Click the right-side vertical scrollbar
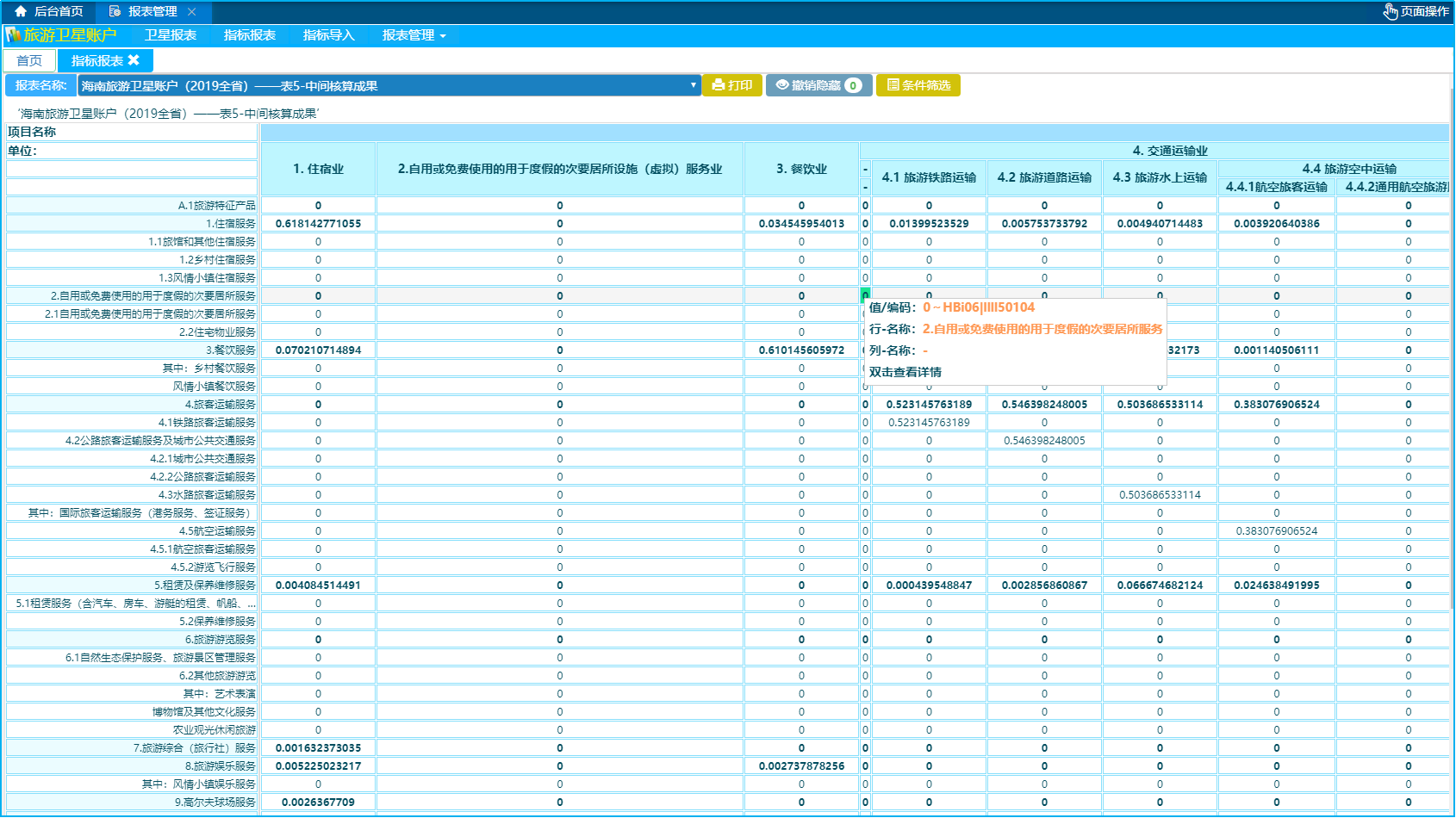Screen dimensions: 1456x818 1453,431
